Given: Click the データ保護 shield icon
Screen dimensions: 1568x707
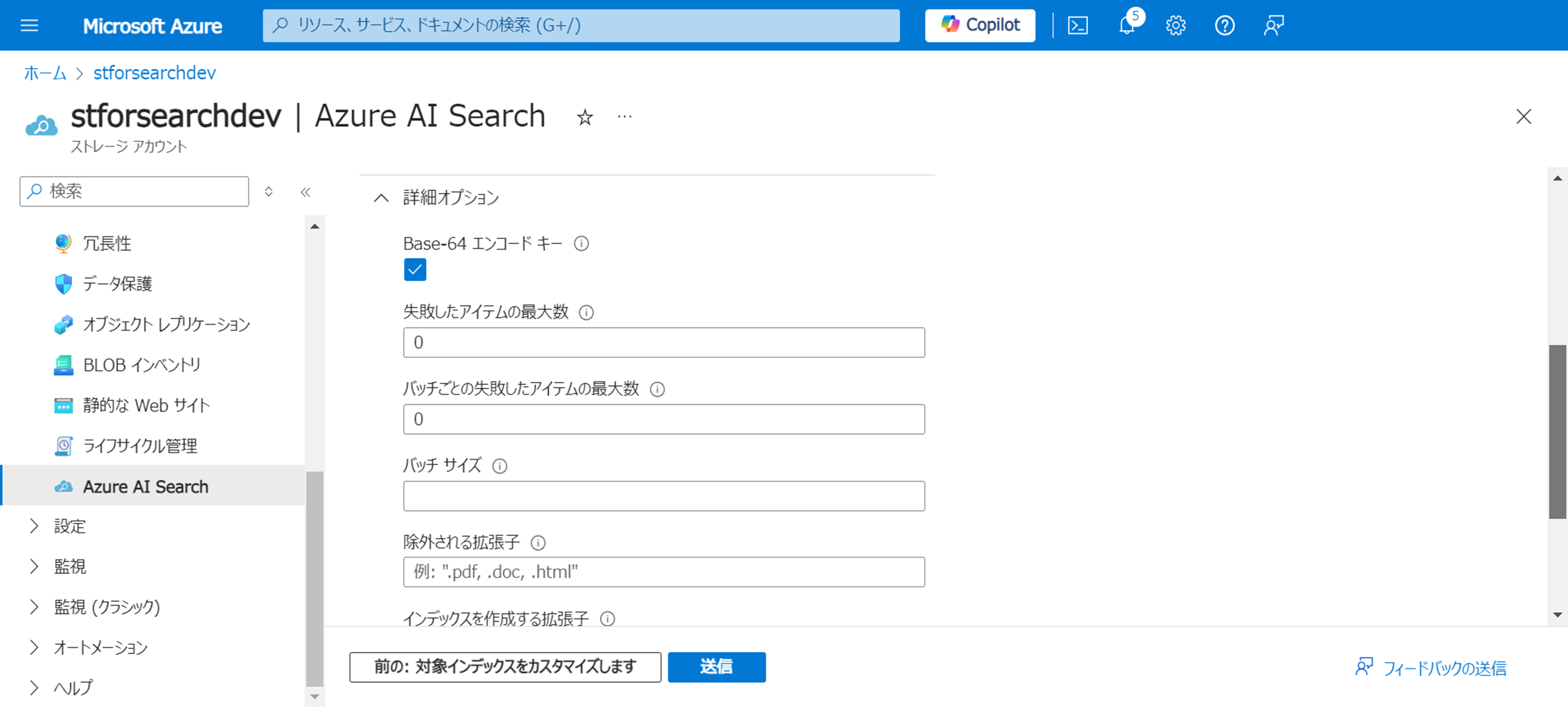Looking at the screenshot, I should (64, 283).
